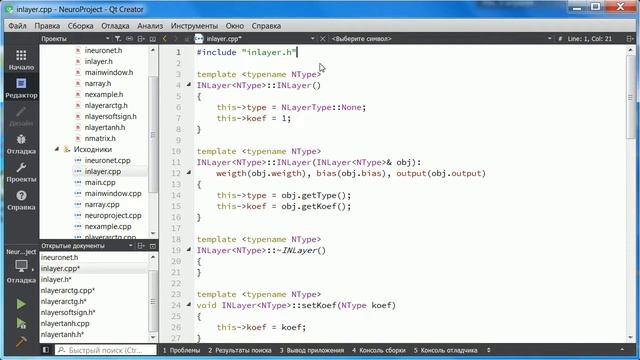
Task: Go forward with the right arrow
Action: [x=176, y=39]
